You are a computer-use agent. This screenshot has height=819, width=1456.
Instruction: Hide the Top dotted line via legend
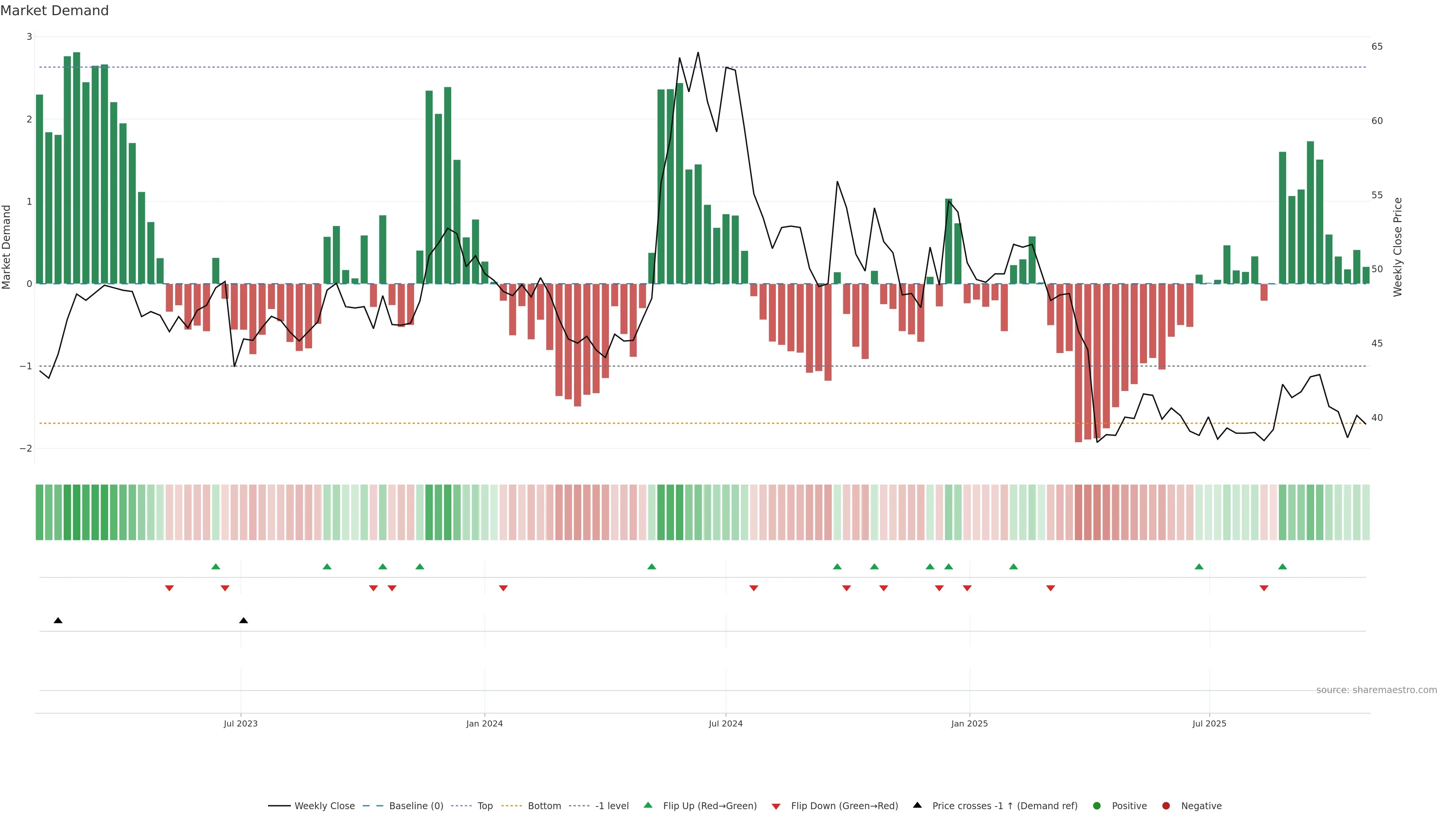(x=485, y=806)
